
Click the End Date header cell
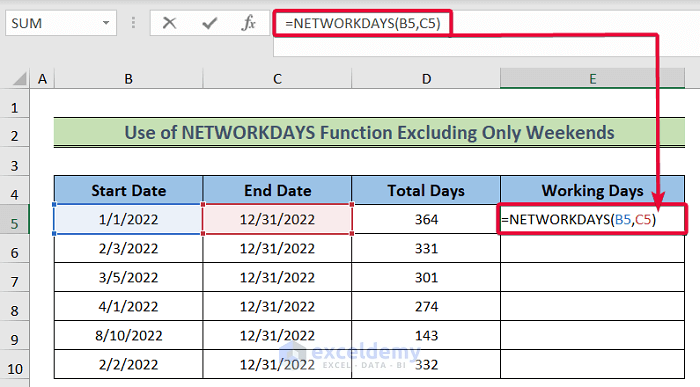coord(277,191)
